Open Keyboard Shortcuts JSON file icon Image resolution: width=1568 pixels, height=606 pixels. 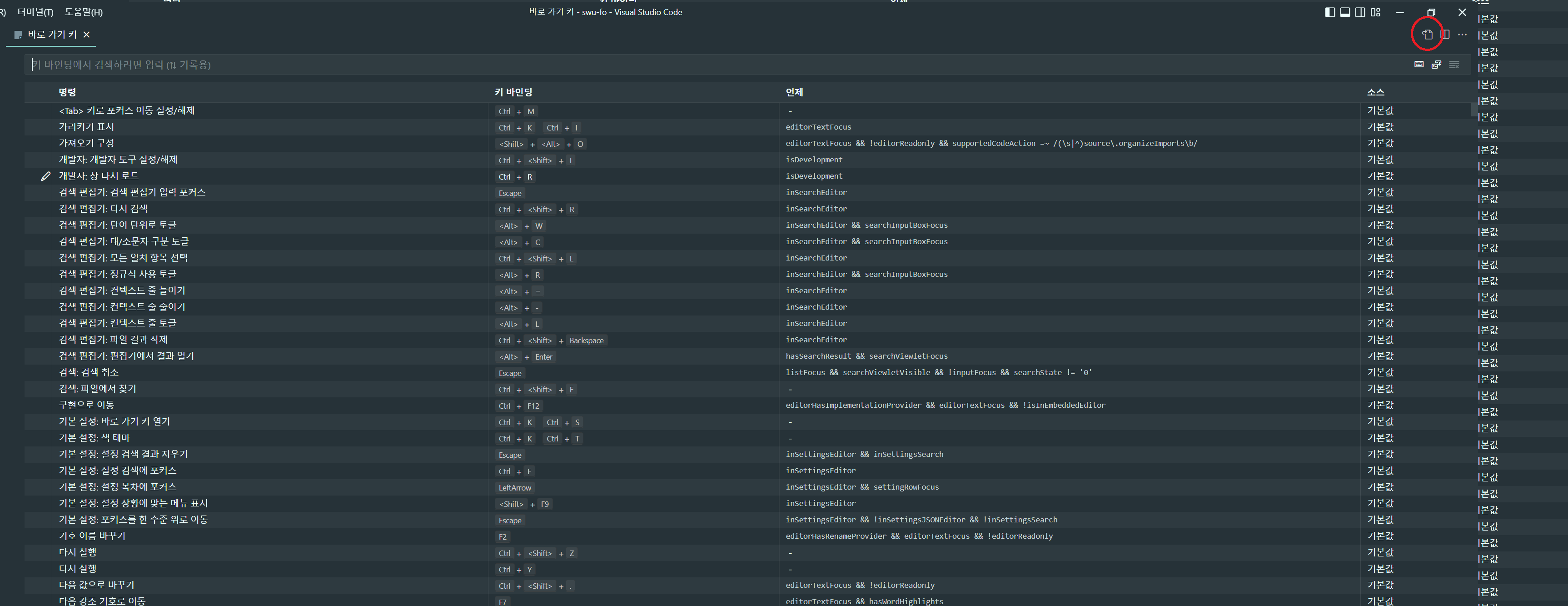[x=1427, y=35]
